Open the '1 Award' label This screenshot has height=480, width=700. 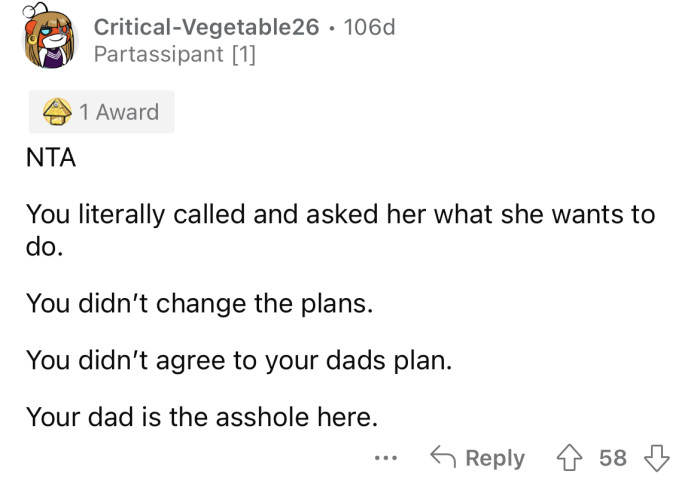(x=119, y=112)
